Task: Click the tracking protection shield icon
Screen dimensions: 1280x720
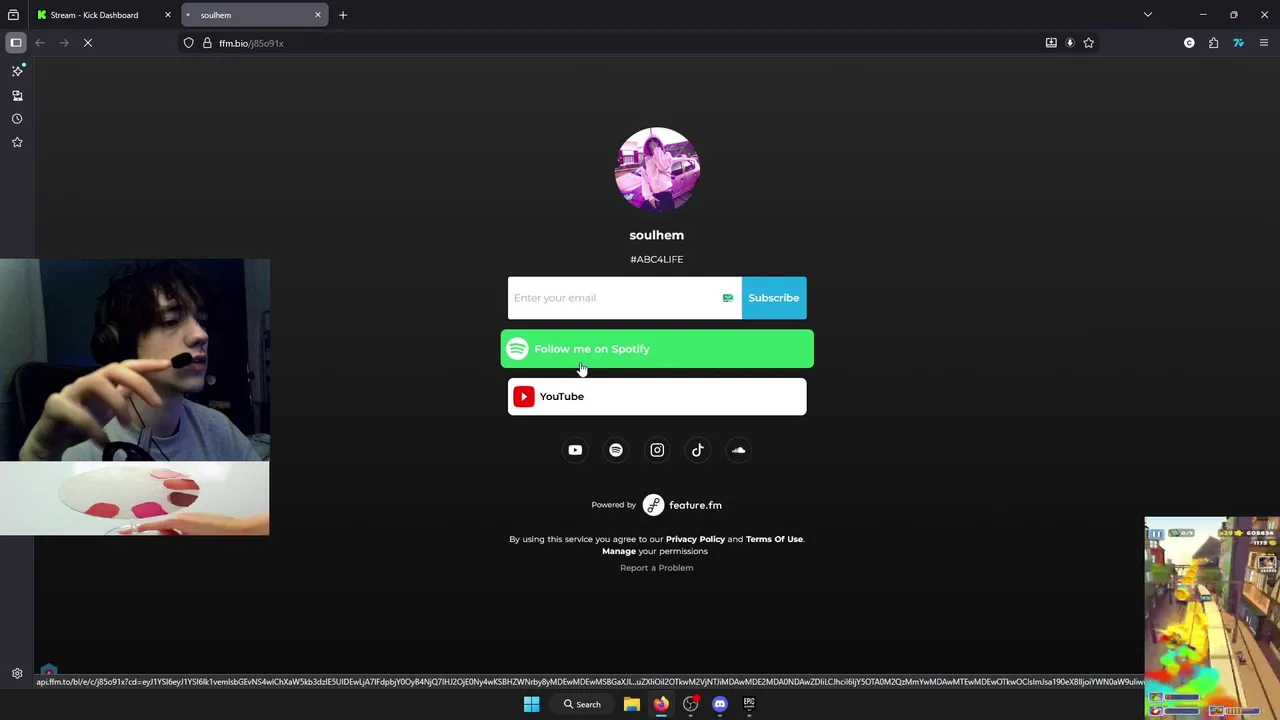Action: coord(188,43)
